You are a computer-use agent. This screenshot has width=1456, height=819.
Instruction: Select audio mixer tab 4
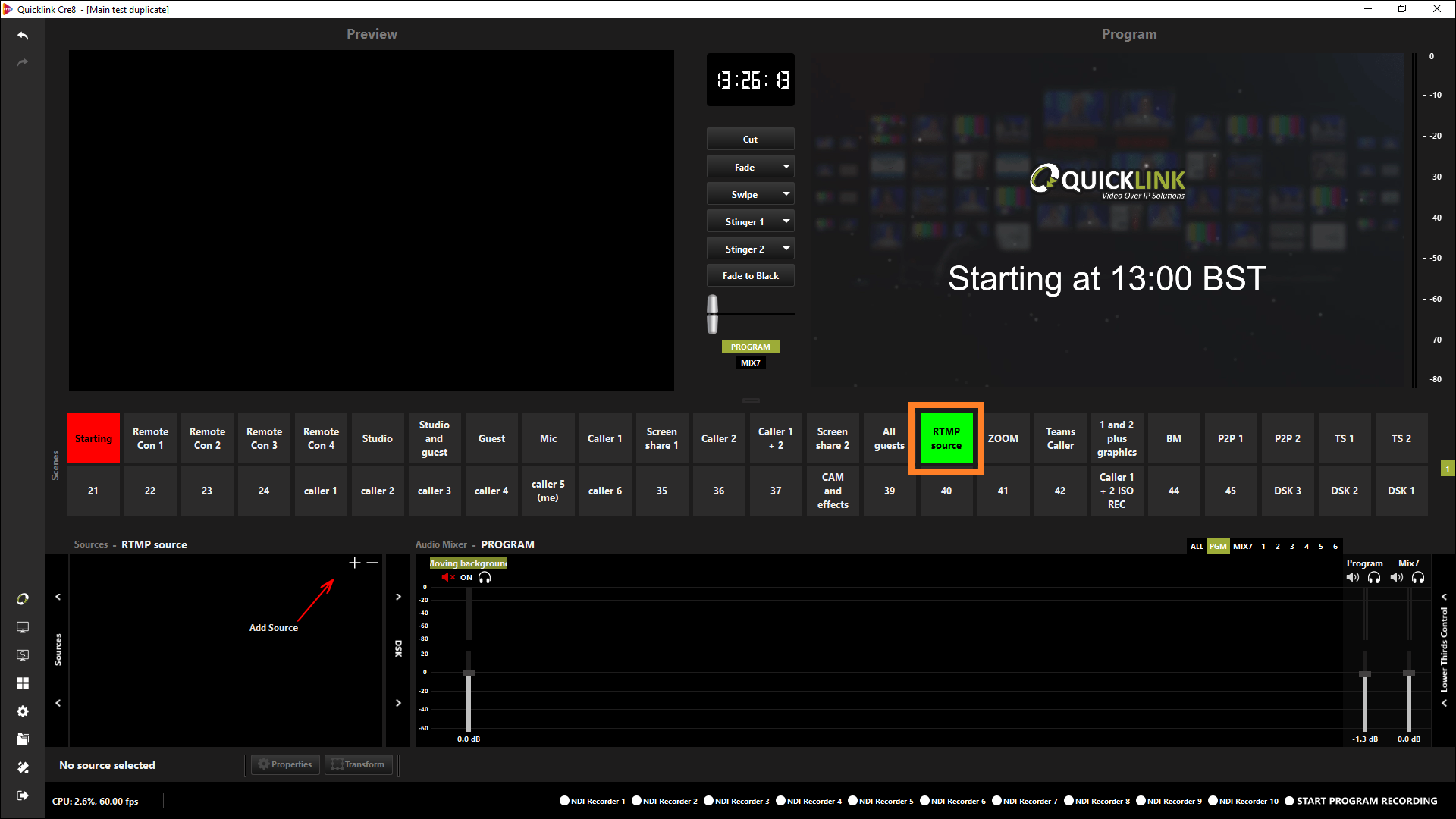1307,546
